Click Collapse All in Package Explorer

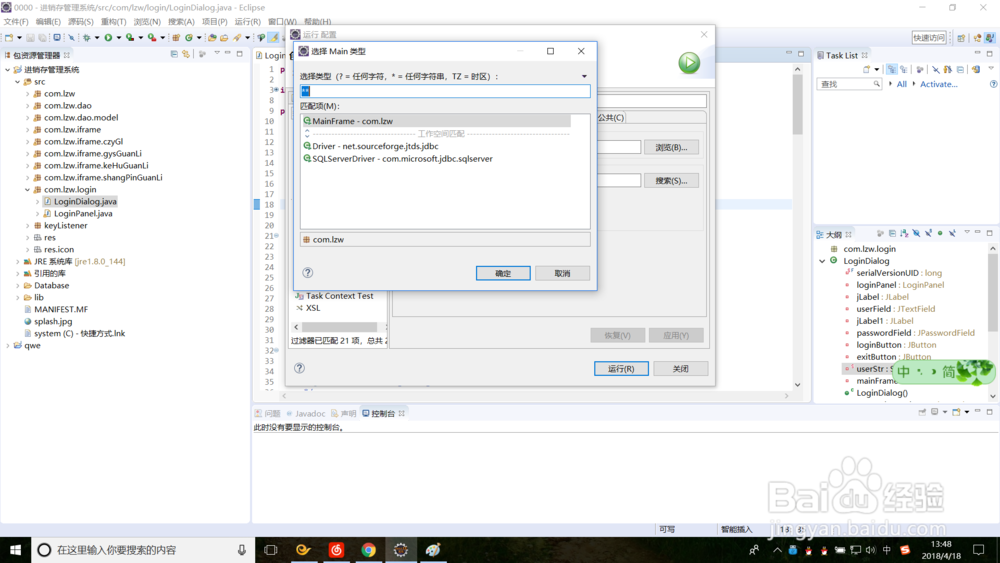coord(174,54)
